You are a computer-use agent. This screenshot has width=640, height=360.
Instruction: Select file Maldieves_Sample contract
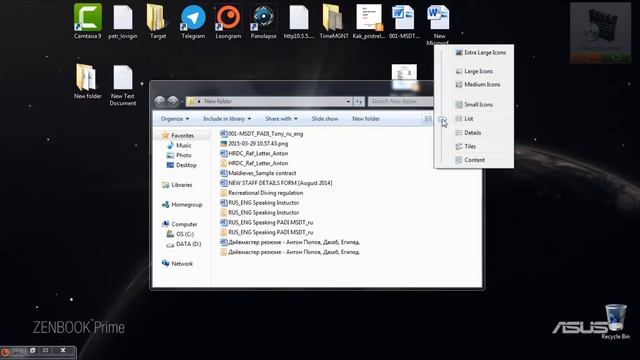pos(258,173)
